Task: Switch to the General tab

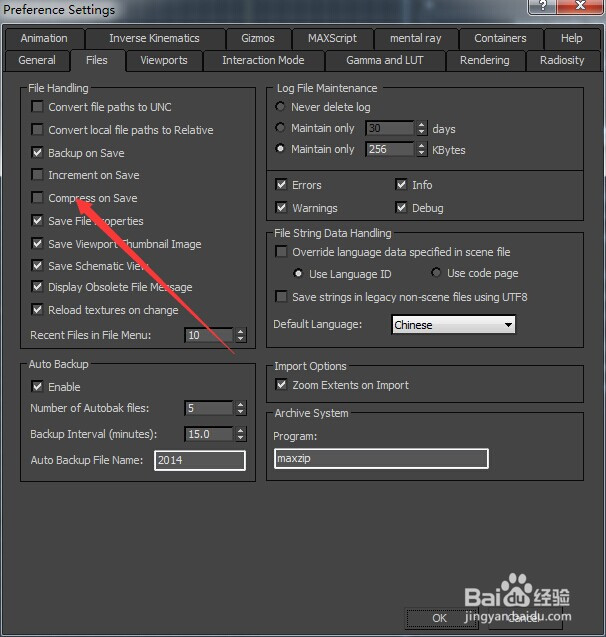Action: [x=37, y=61]
